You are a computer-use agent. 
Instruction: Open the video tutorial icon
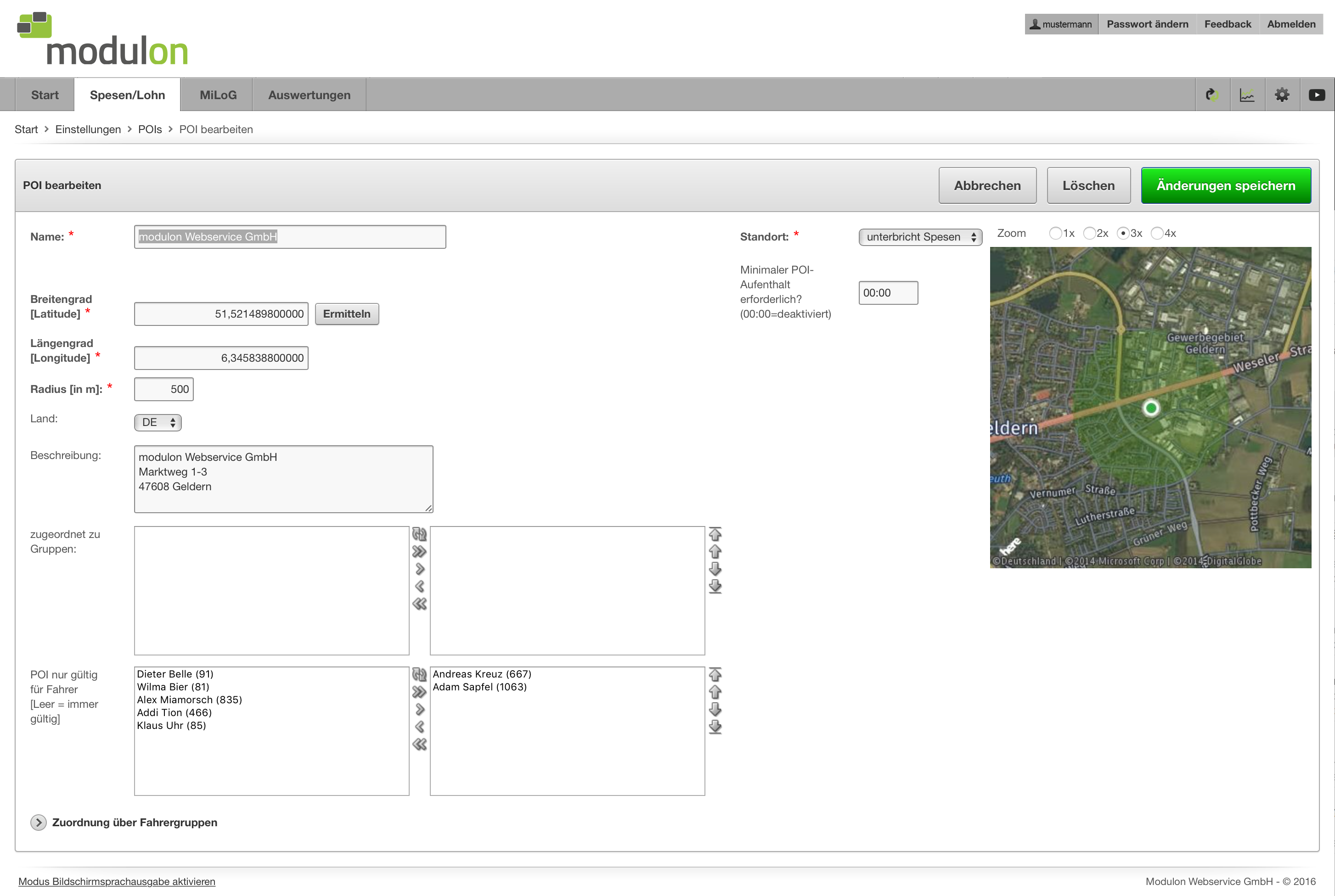pos(1317,95)
